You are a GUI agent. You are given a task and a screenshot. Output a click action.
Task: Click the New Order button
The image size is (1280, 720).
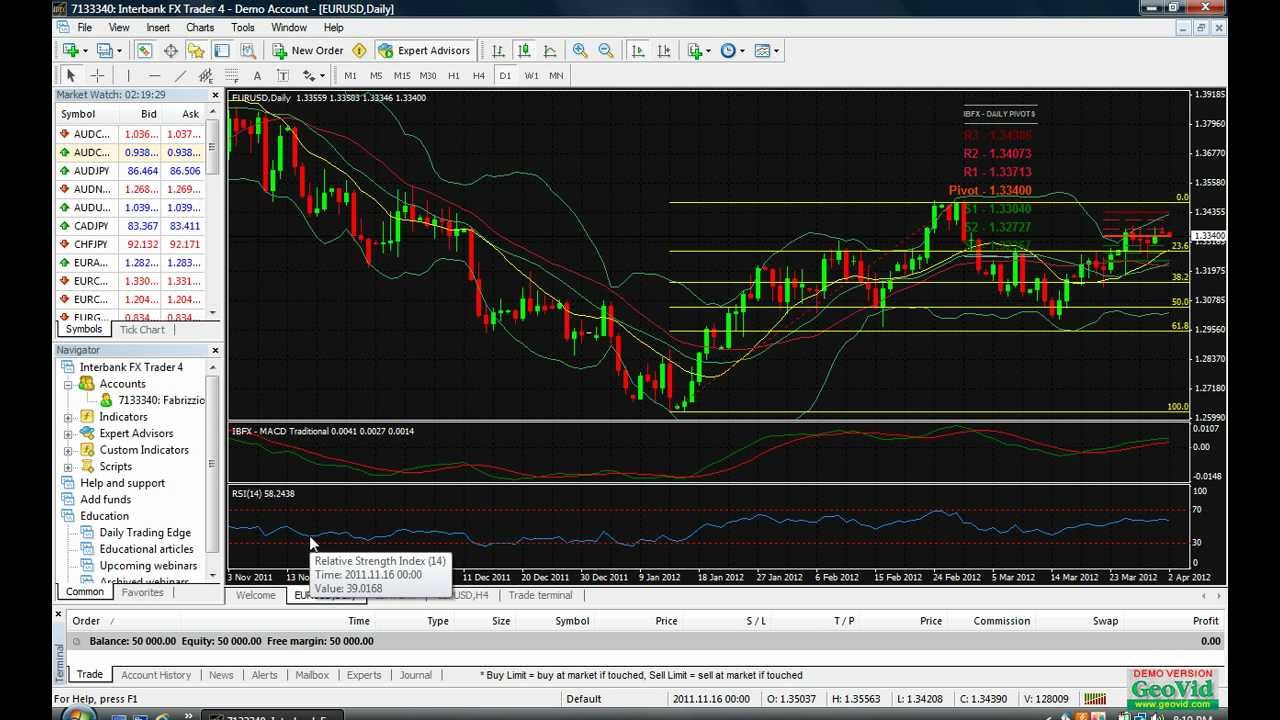(308, 50)
